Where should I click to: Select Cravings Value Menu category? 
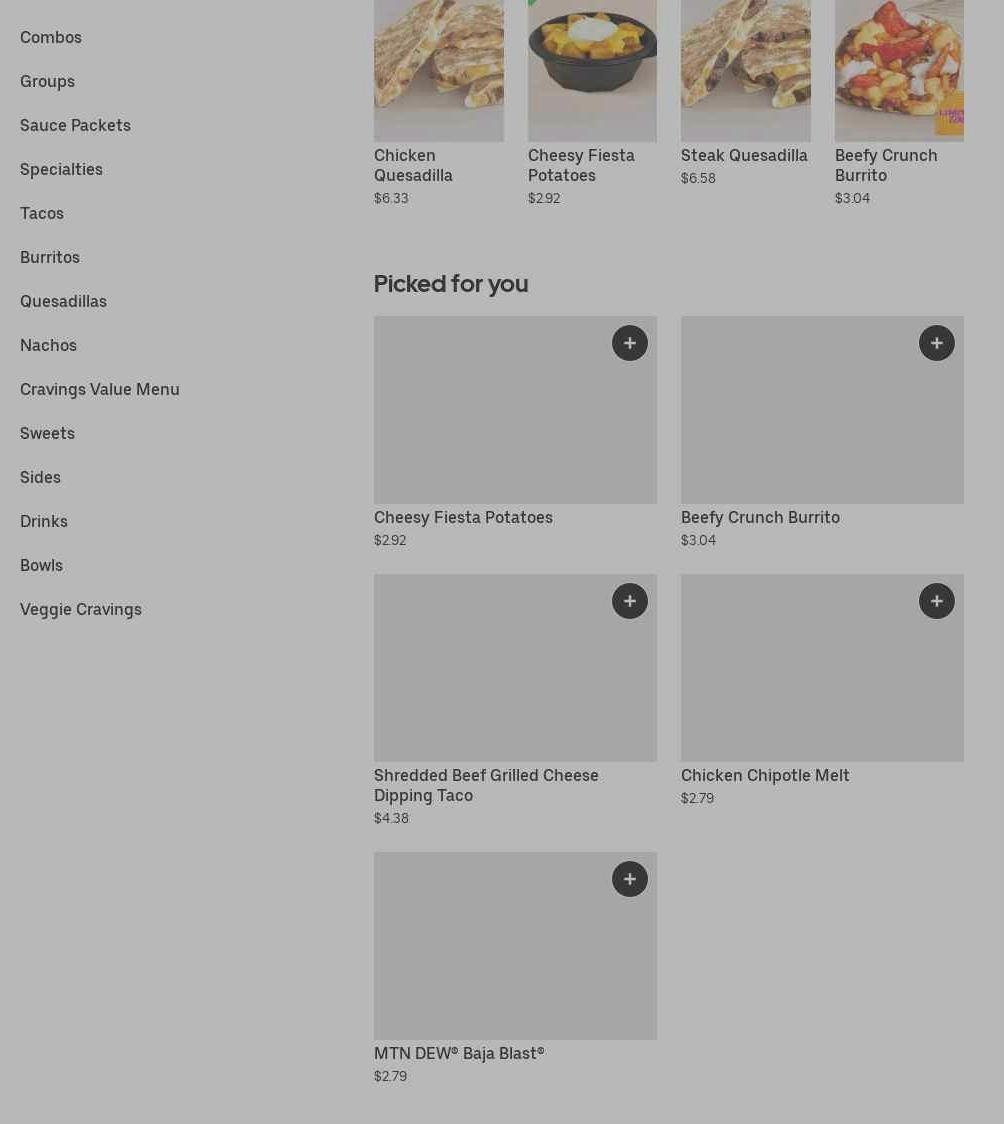[100, 389]
